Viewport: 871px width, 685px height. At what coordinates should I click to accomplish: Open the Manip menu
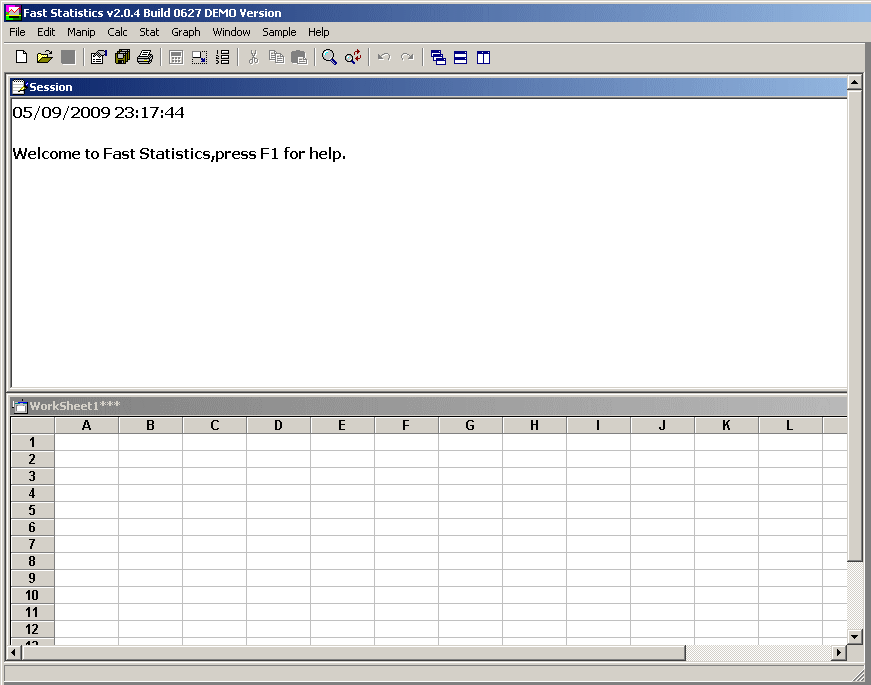click(81, 32)
